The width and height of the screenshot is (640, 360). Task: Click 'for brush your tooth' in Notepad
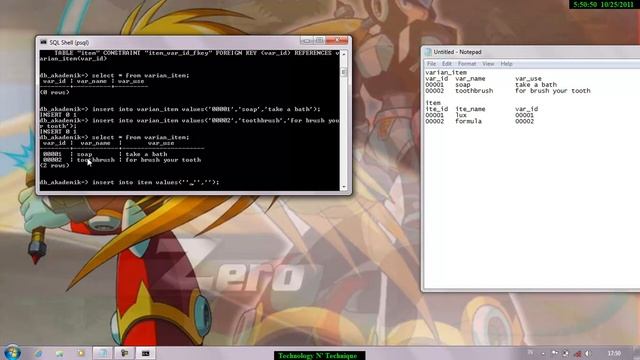553,91
